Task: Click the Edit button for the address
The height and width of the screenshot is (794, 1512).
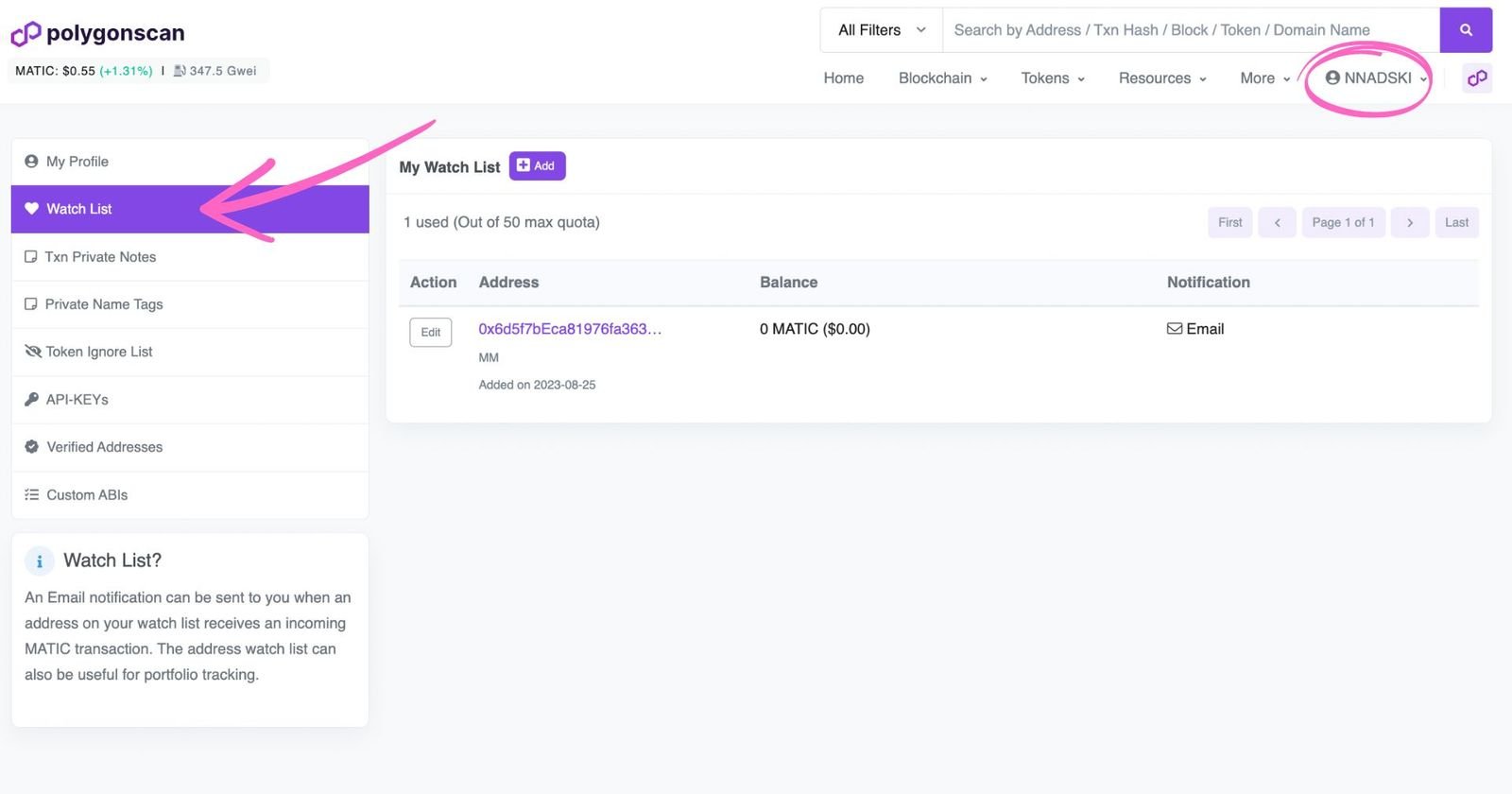Action: click(431, 333)
